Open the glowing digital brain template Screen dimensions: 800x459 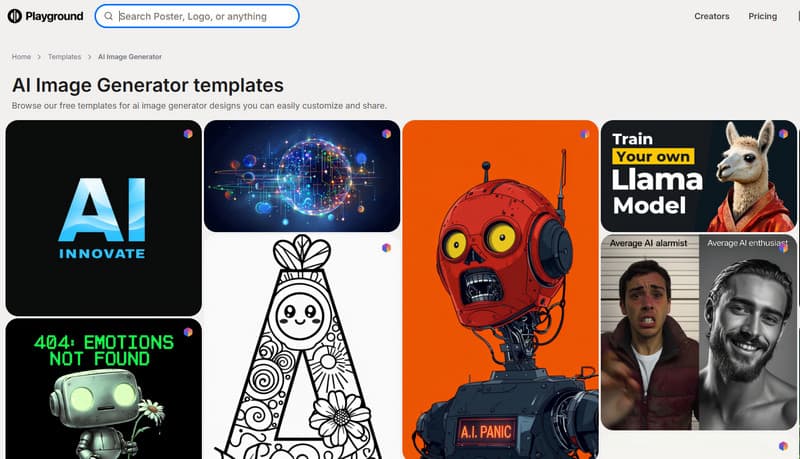(x=301, y=178)
